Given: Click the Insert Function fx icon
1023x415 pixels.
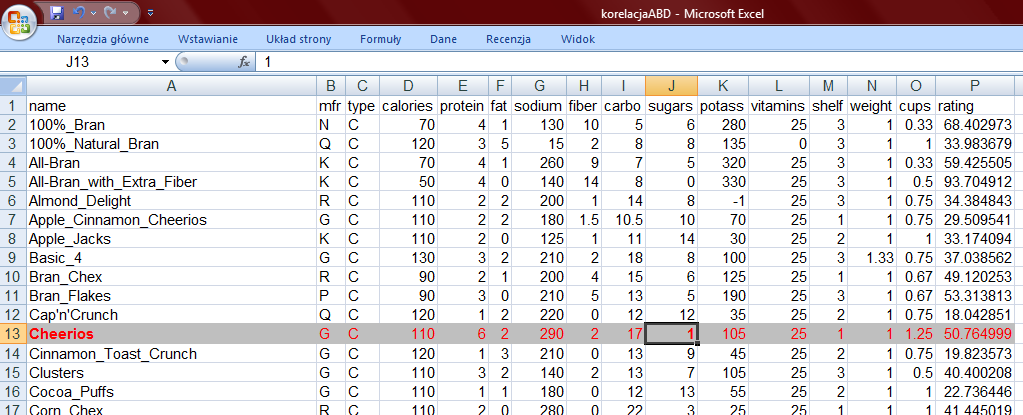Looking at the screenshot, I should tap(245, 62).
